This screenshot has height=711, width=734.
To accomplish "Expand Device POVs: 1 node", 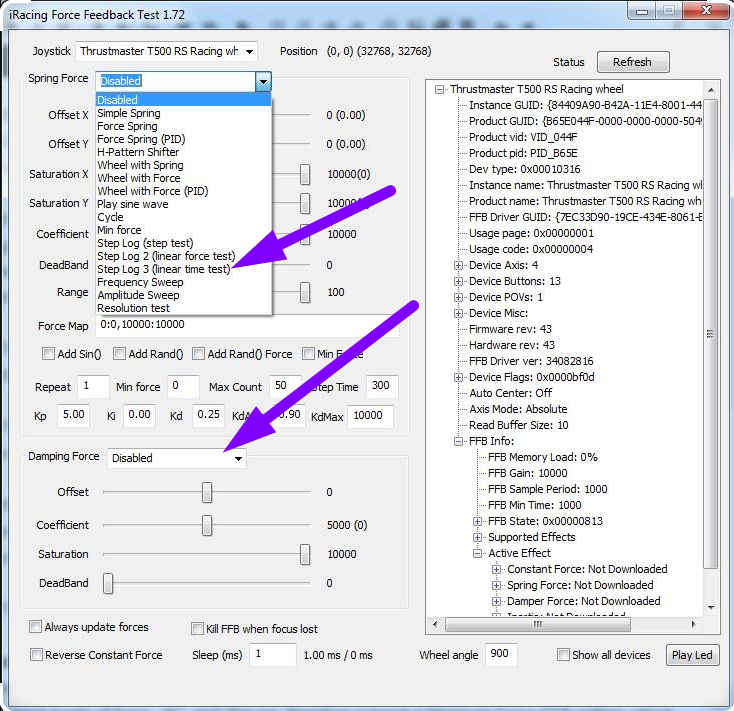I will [x=459, y=298].
